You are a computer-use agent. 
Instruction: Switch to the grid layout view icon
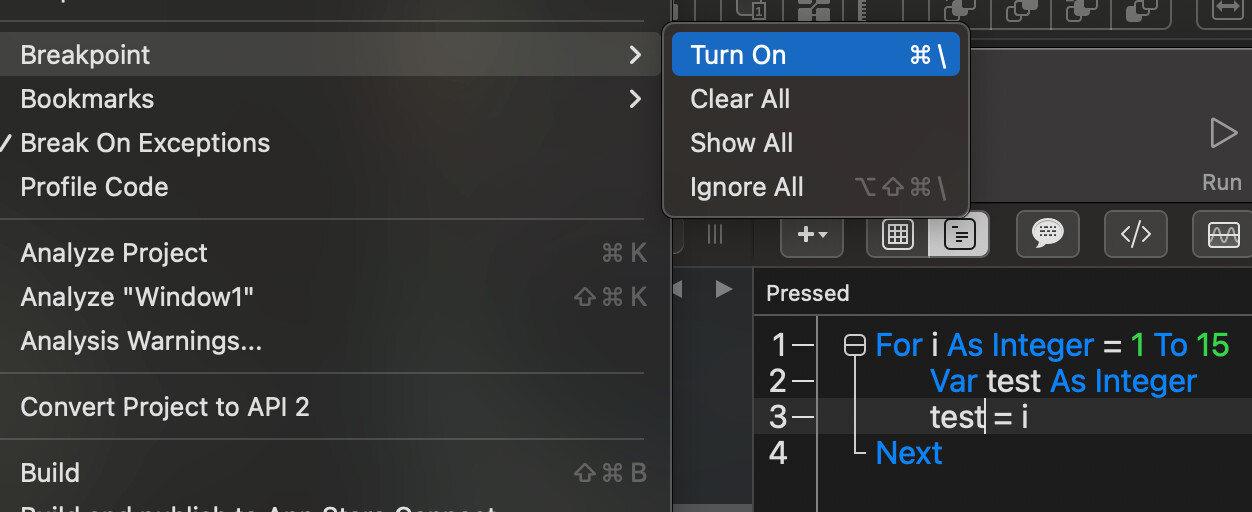[x=897, y=234]
